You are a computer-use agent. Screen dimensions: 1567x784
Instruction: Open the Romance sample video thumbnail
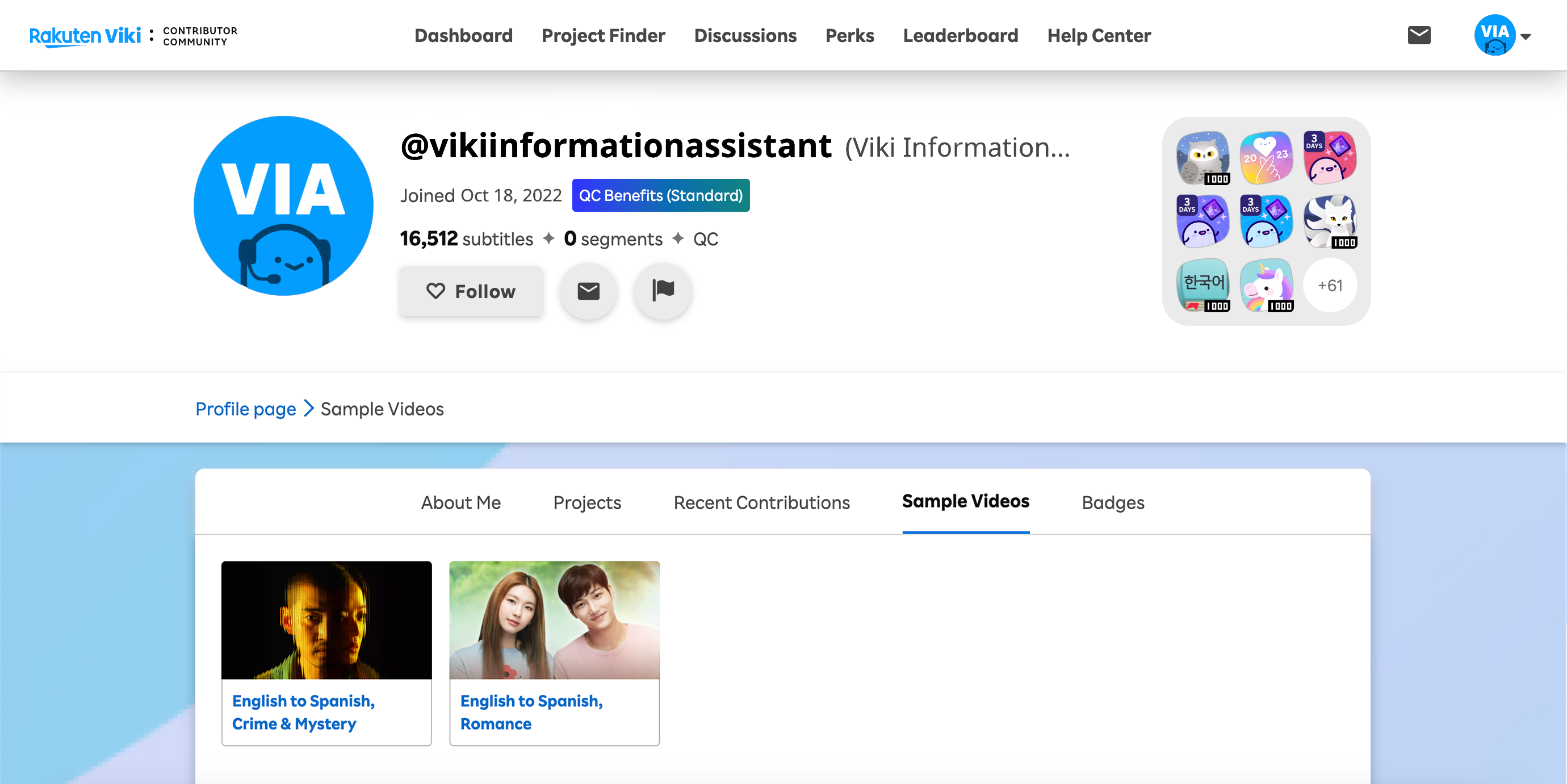click(x=554, y=620)
